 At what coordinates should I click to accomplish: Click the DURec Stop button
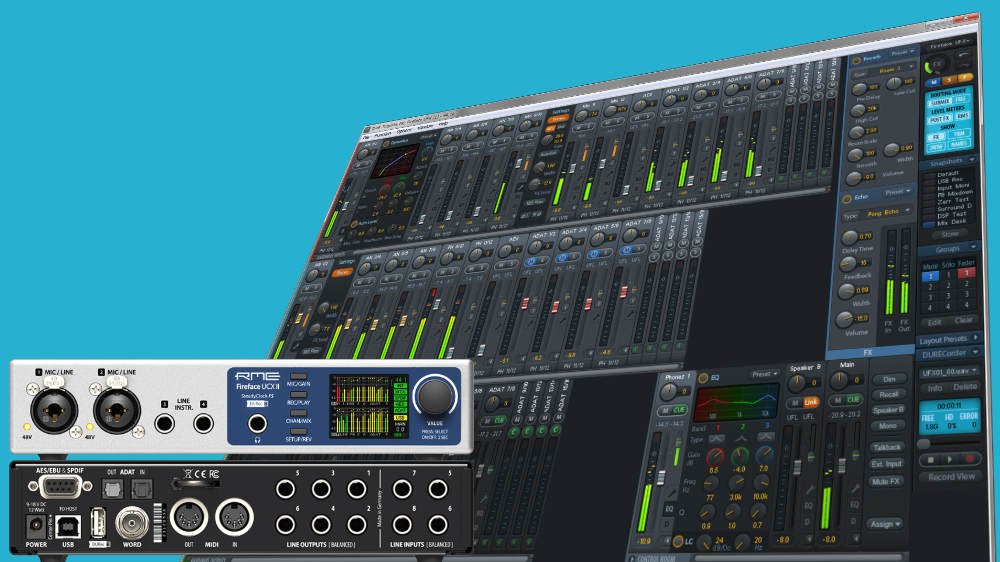coord(930,459)
